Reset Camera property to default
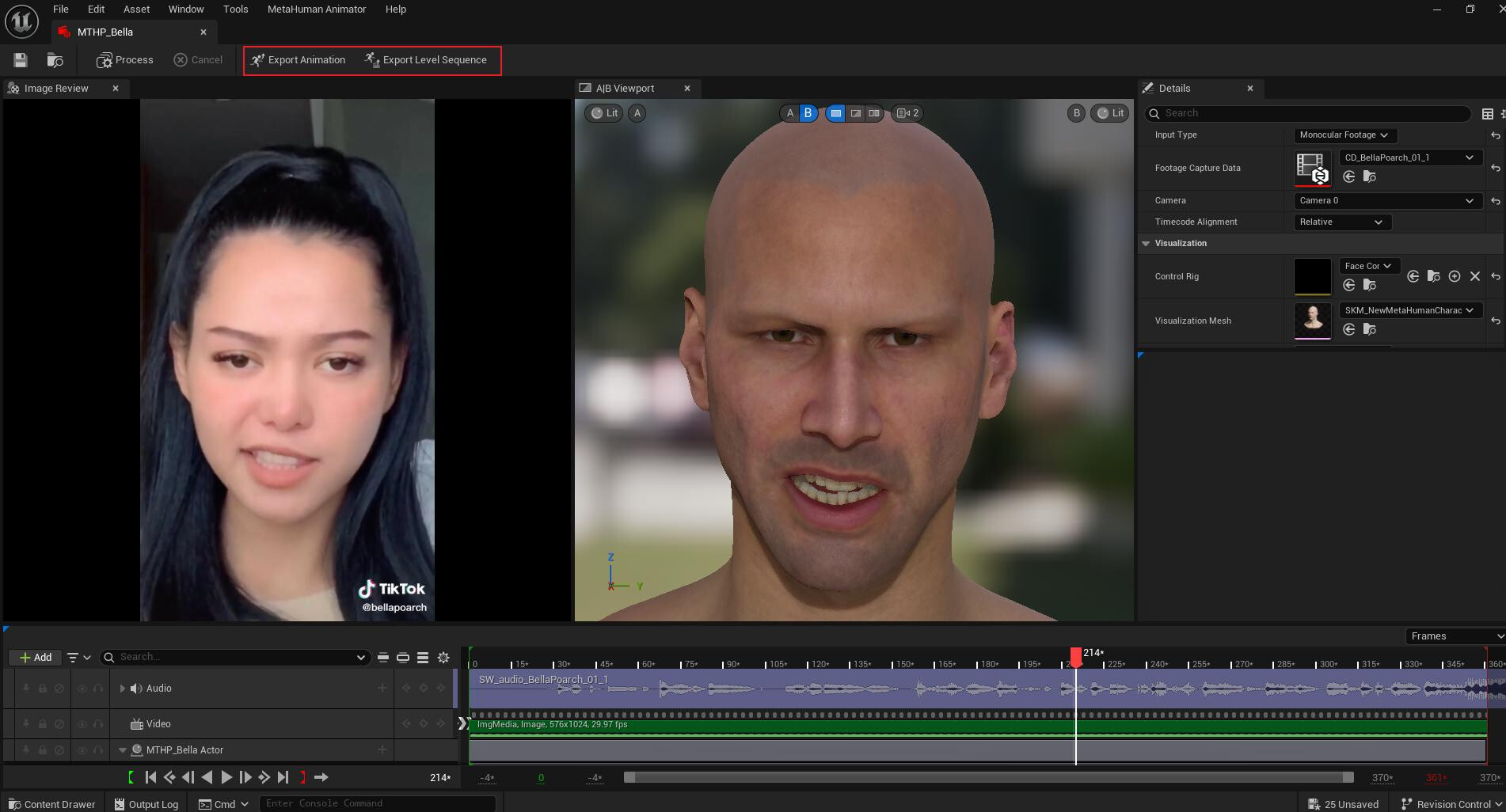This screenshot has height=812, width=1506. coord(1496,201)
